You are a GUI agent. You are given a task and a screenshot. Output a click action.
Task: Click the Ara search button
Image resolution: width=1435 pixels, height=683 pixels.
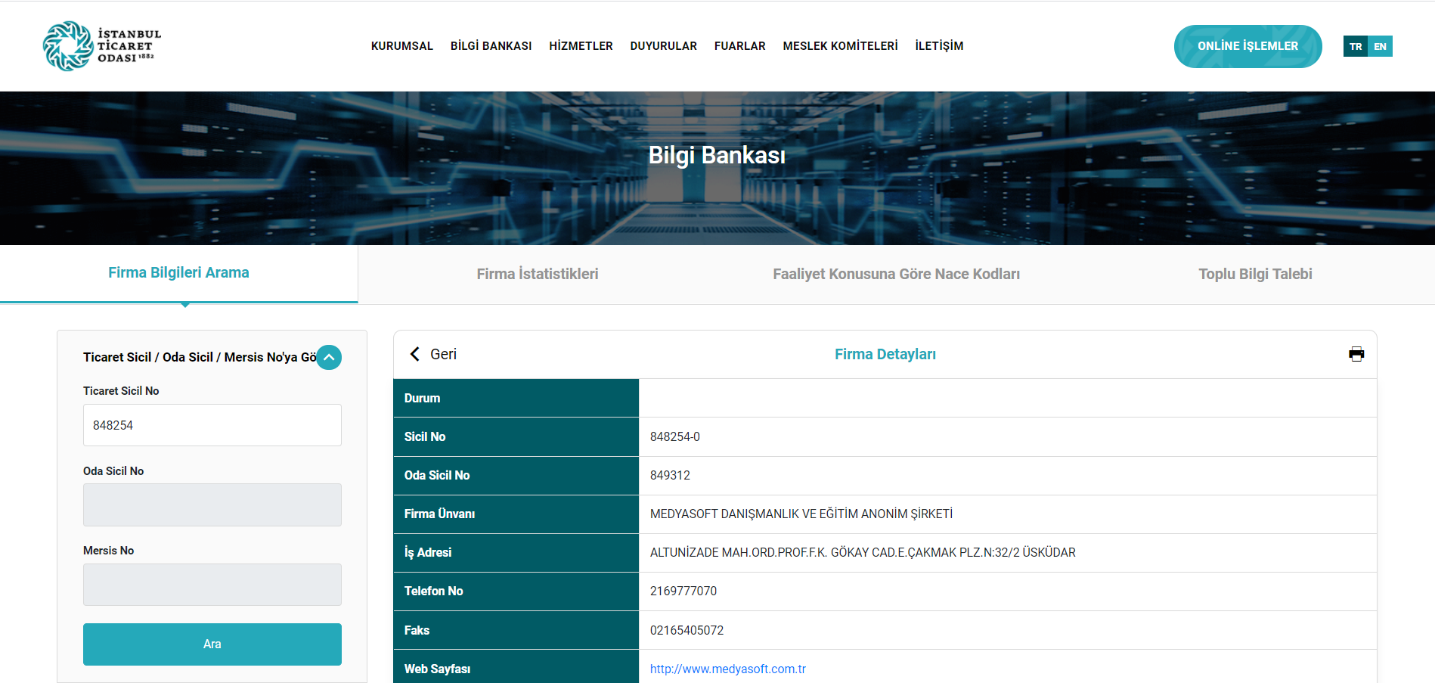tap(212, 644)
